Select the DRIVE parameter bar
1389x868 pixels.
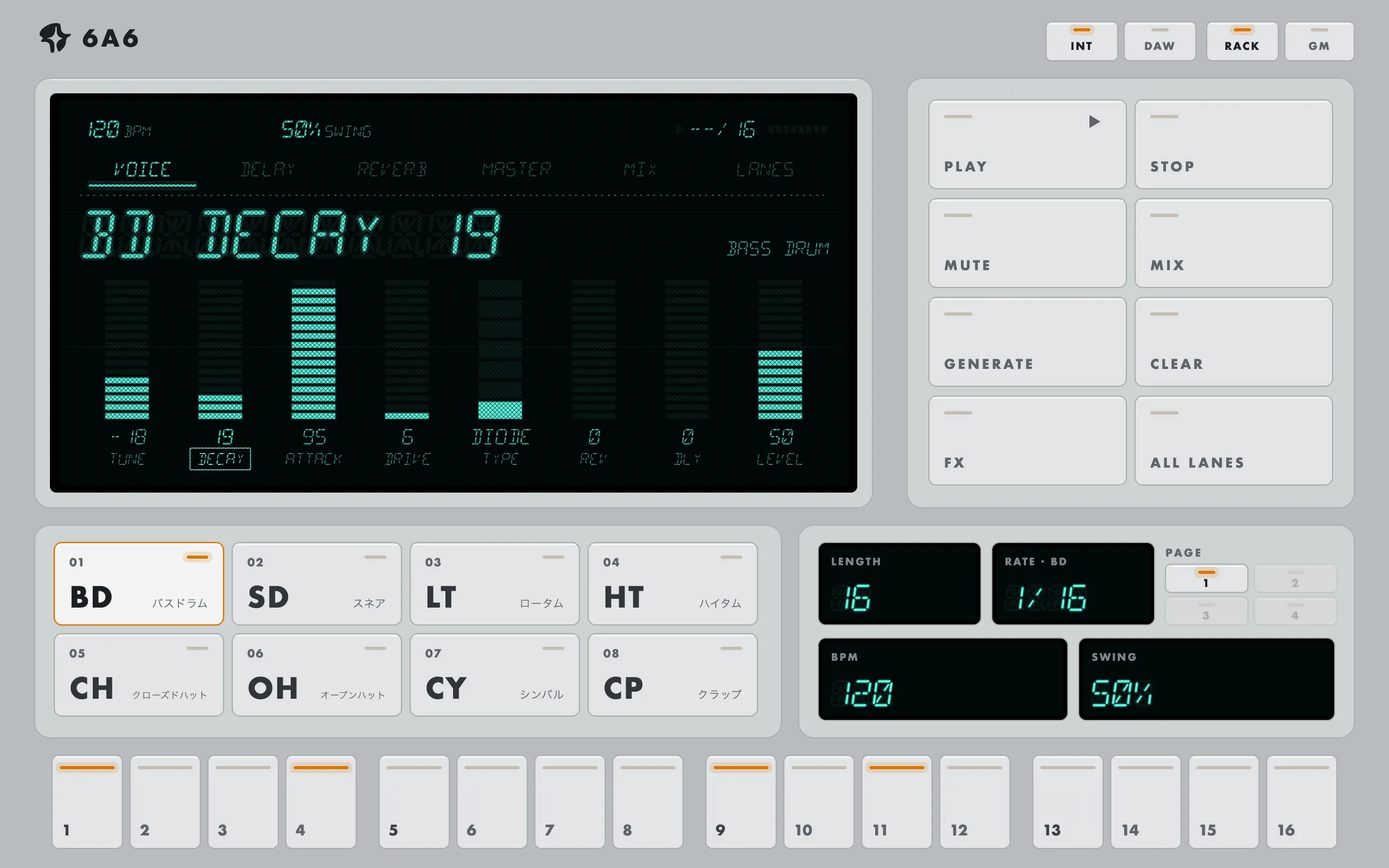(407, 349)
